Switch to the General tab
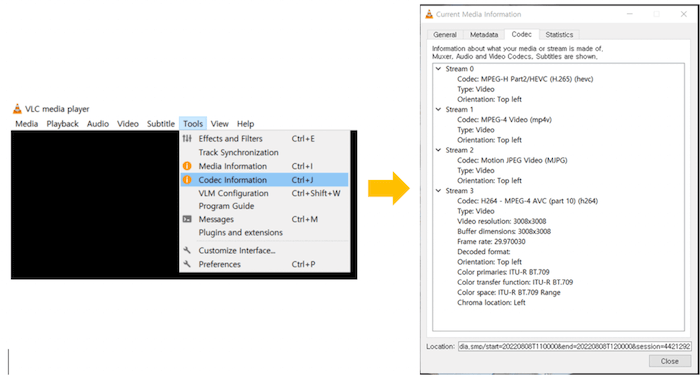The height and width of the screenshot is (377, 700). click(445, 34)
